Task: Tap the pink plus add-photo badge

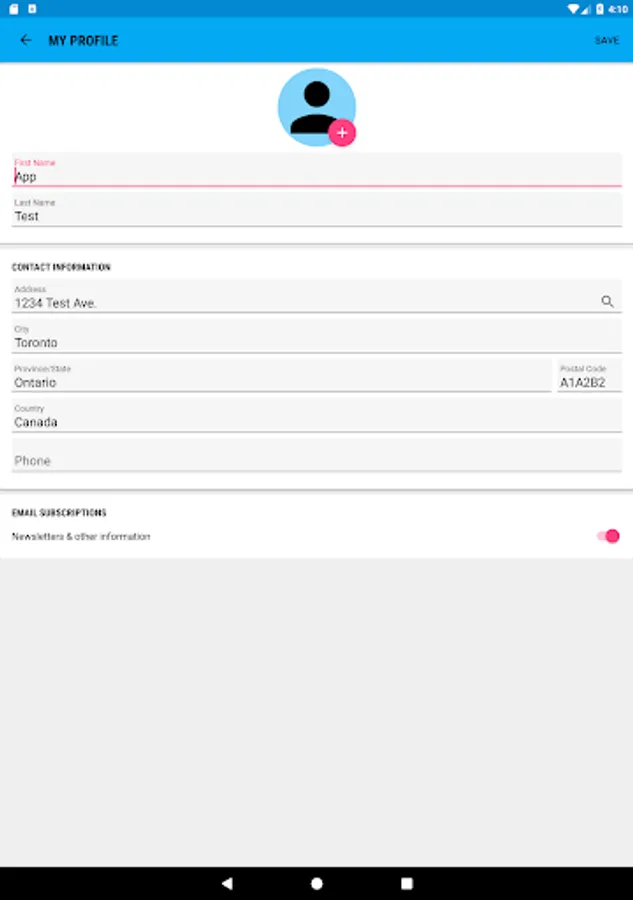Action: [342, 133]
